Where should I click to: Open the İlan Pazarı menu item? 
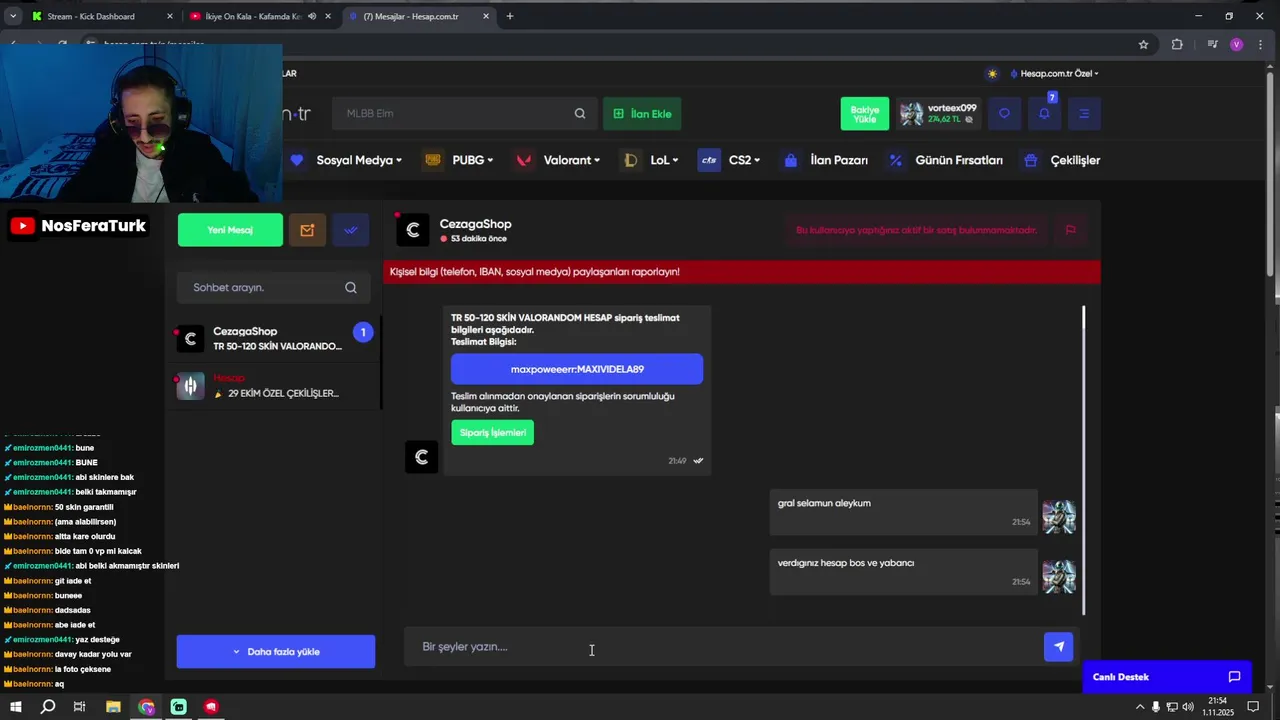pos(839,160)
